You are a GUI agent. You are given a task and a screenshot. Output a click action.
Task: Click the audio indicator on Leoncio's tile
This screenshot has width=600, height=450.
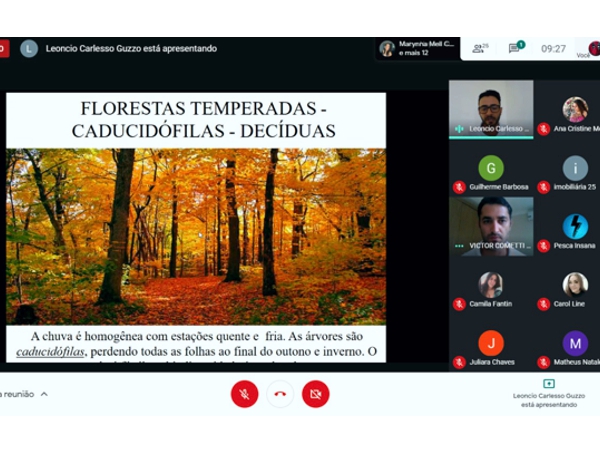(x=459, y=129)
